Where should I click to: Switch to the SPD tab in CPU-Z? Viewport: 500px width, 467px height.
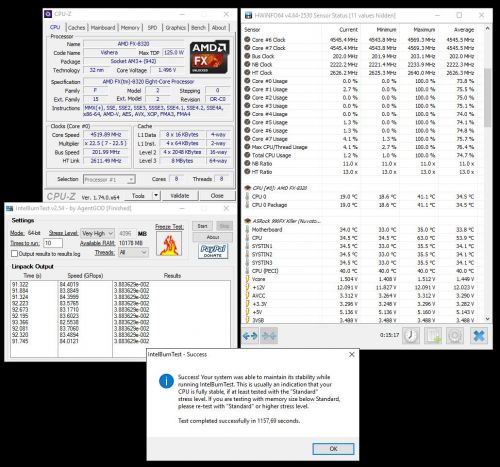tap(152, 28)
